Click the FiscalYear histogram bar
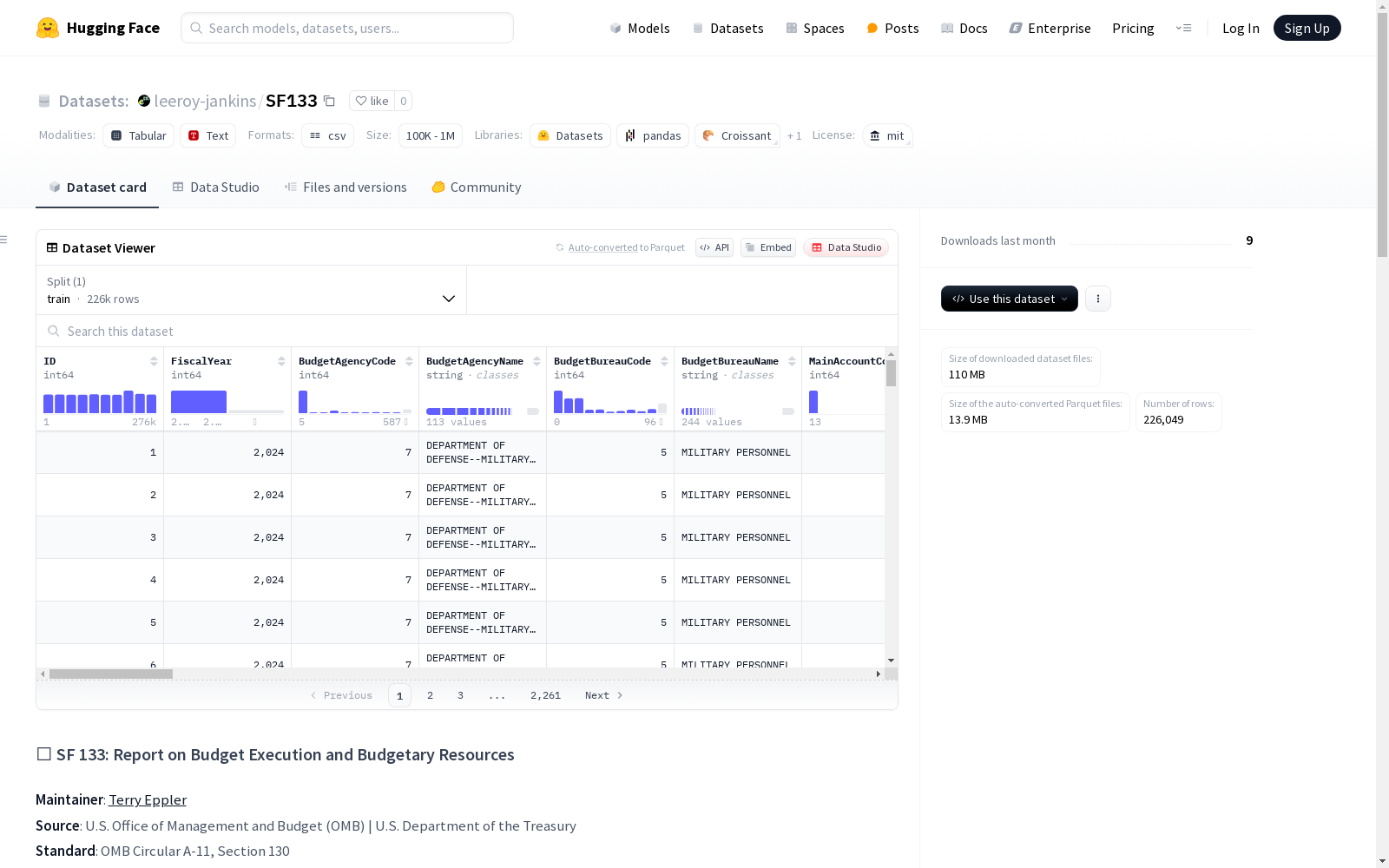The width and height of the screenshot is (1389, 868). click(199, 402)
